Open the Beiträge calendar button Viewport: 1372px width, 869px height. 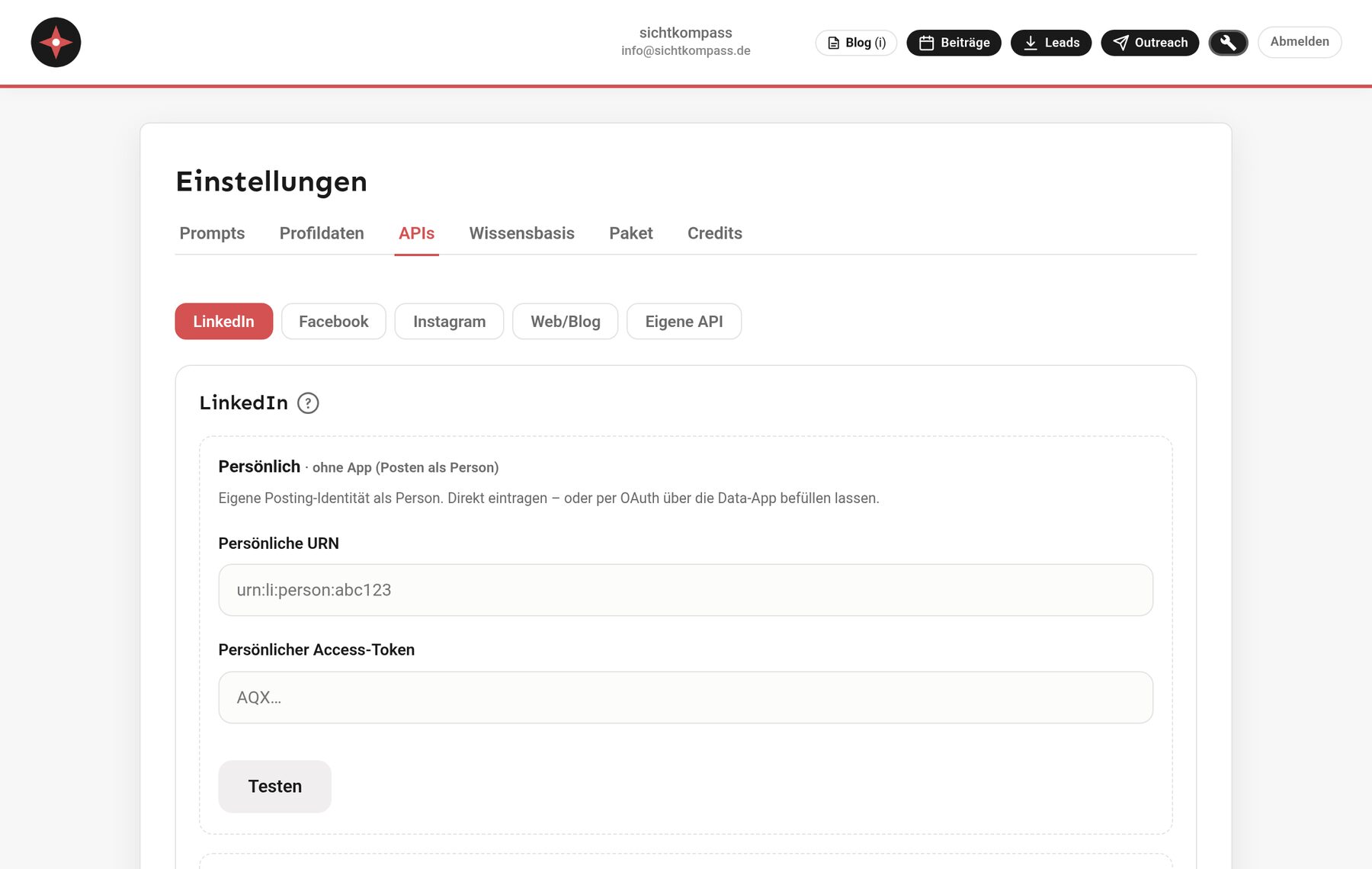click(x=954, y=43)
